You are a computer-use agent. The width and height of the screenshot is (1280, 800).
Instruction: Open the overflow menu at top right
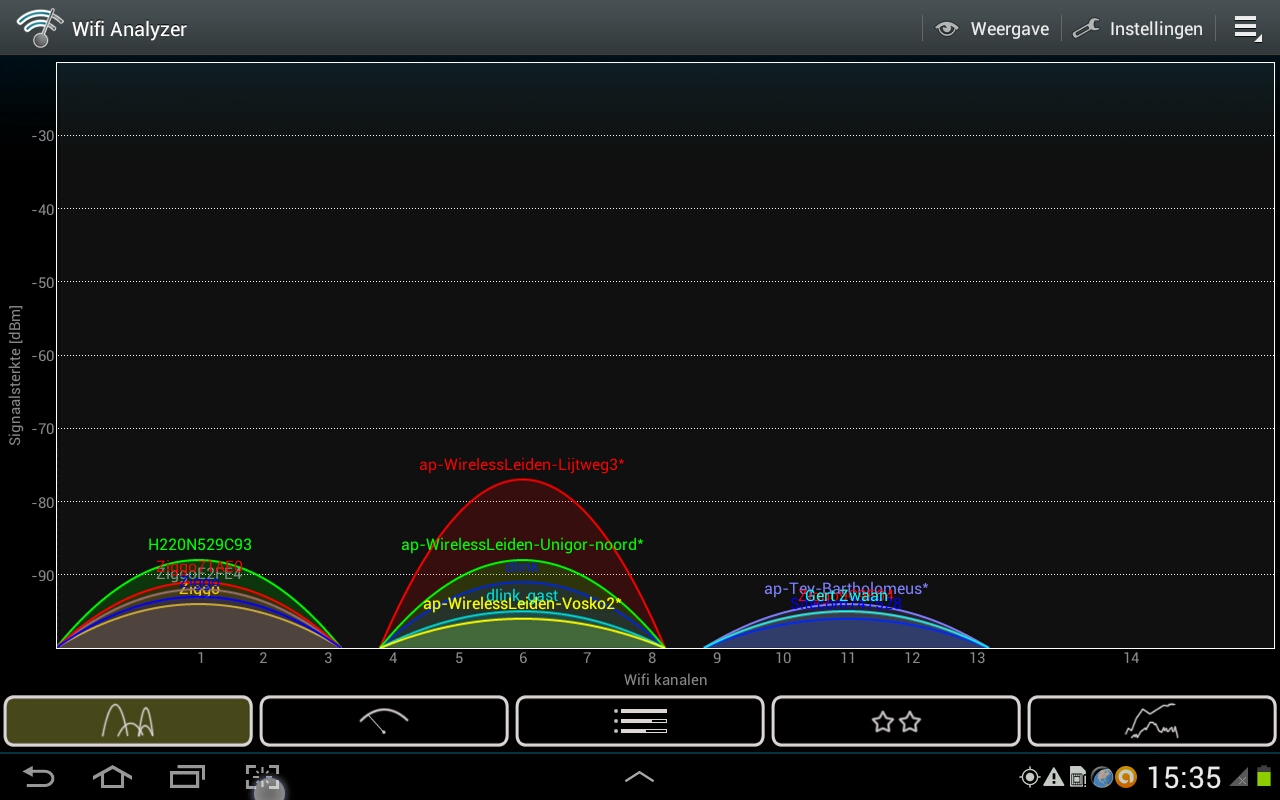click(1246, 28)
